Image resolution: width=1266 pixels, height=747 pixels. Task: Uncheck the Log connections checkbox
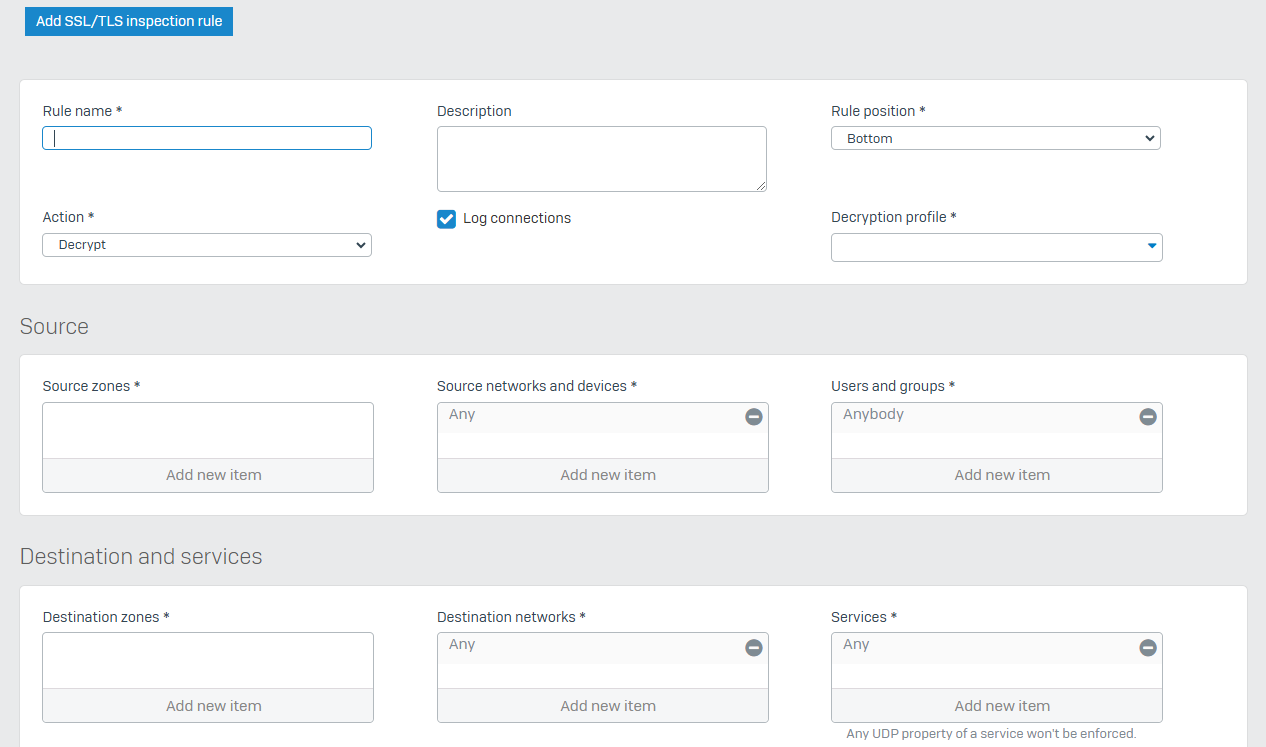[x=447, y=219]
